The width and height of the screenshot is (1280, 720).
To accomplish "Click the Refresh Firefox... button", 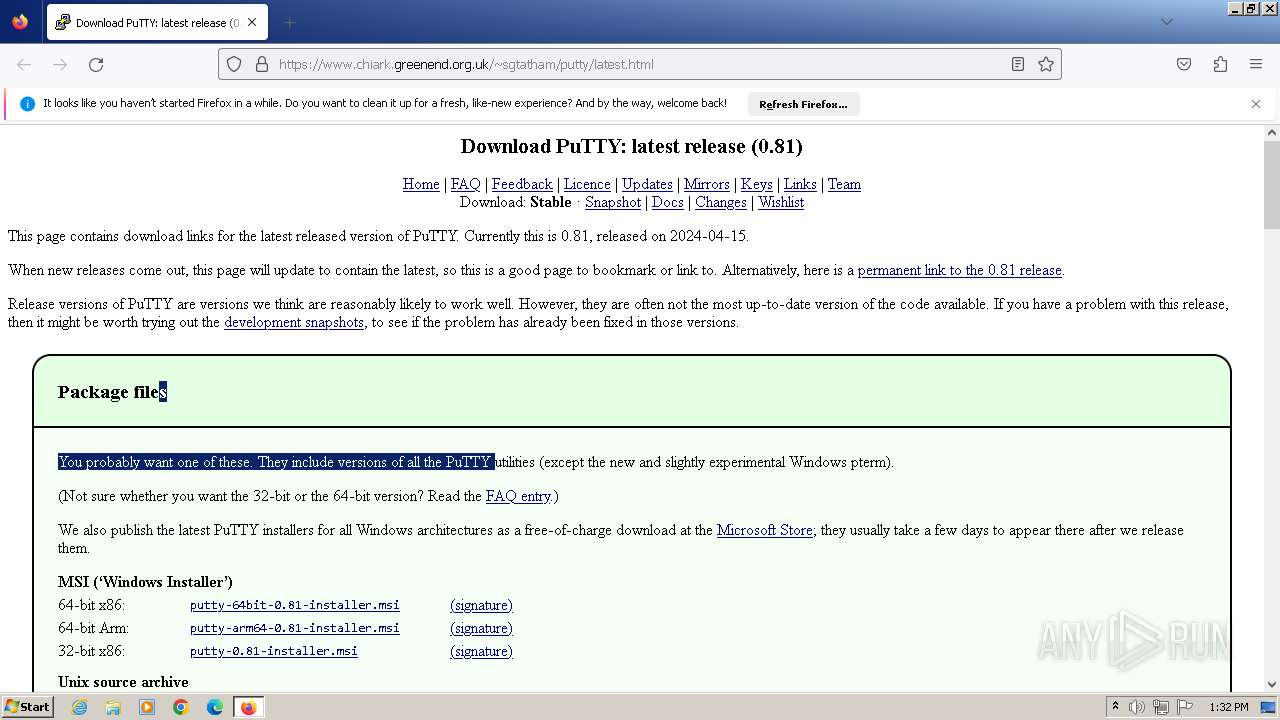I will click(x=803, y=104).
